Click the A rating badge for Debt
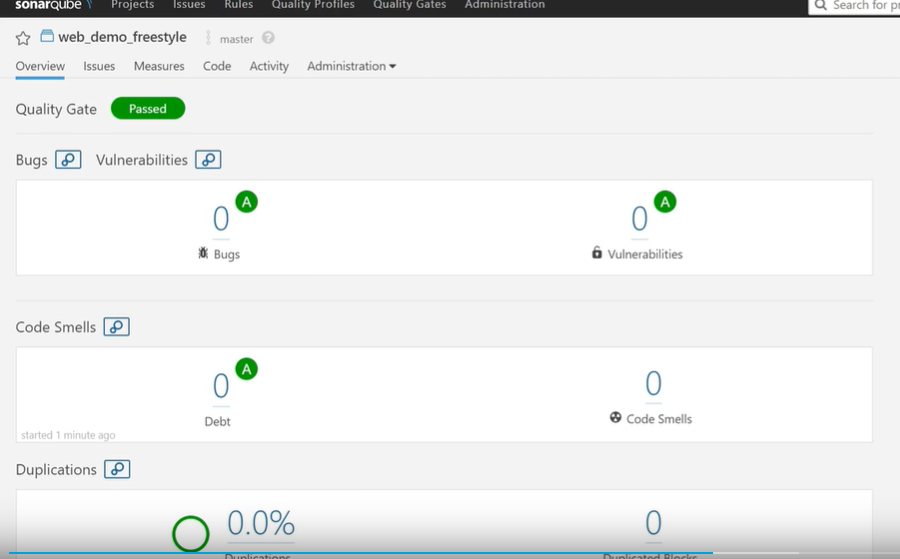Screen dimensions: 900x559 pyautogui.click(x=247, y=369)
